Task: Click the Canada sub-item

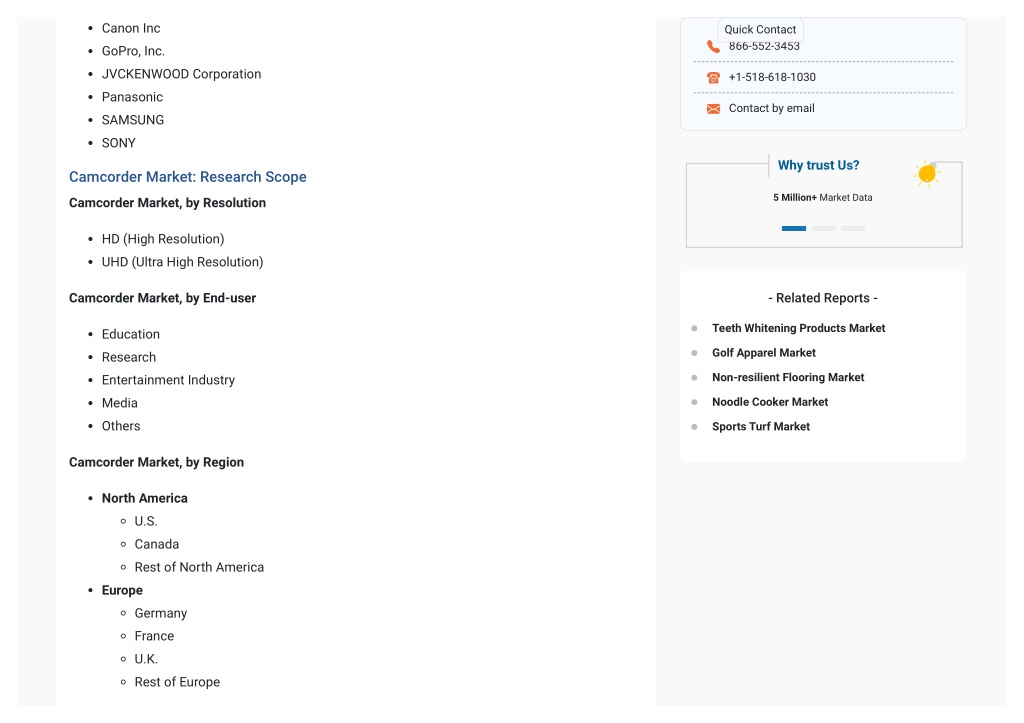Action: (x=157, y=544)
